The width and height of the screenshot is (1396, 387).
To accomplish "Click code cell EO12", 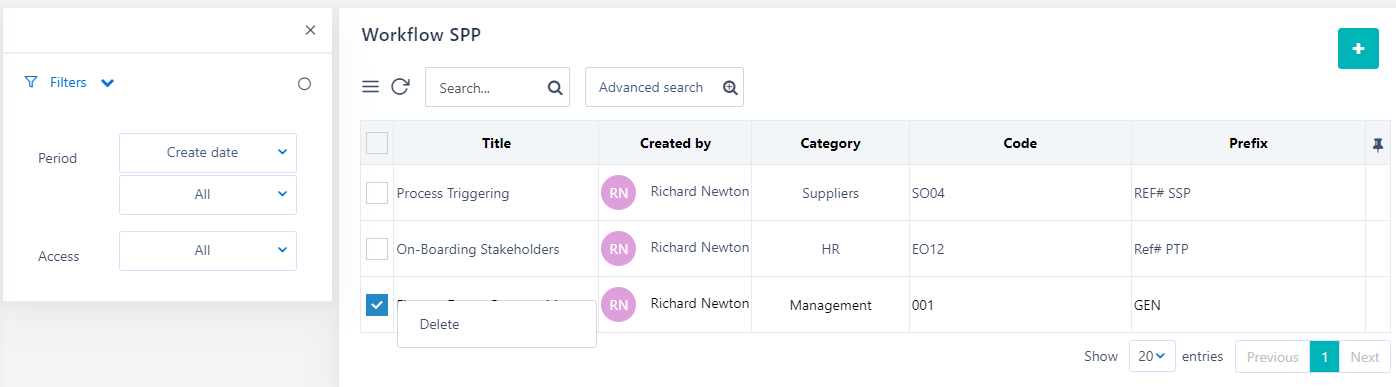I will (1020, 249).
